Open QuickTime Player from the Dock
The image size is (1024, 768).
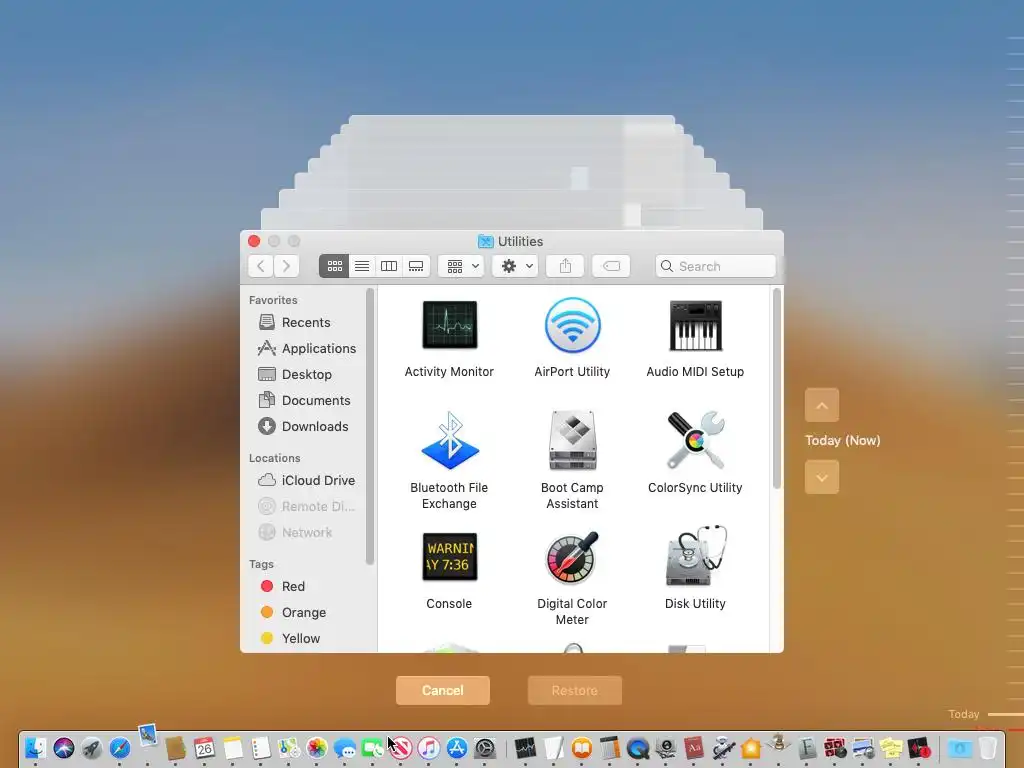pos(638,748)
